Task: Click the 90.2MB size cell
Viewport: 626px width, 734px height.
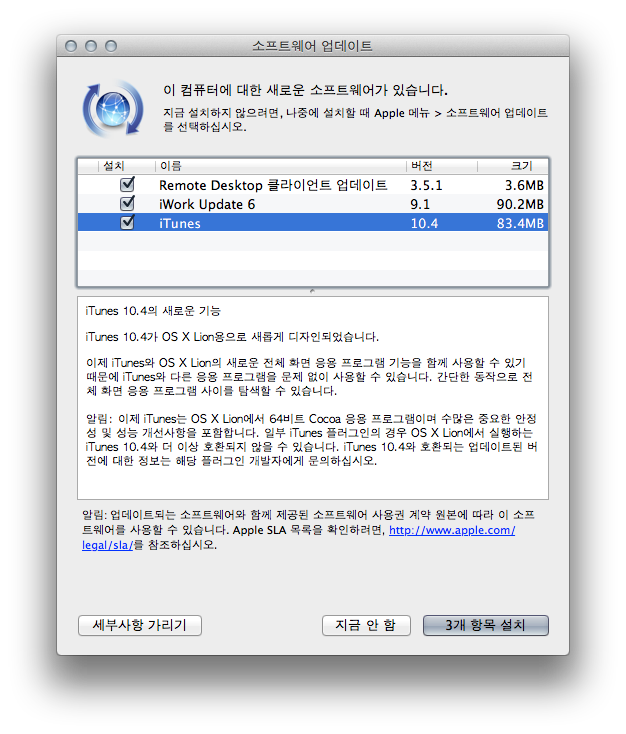Action: [520, 205]
